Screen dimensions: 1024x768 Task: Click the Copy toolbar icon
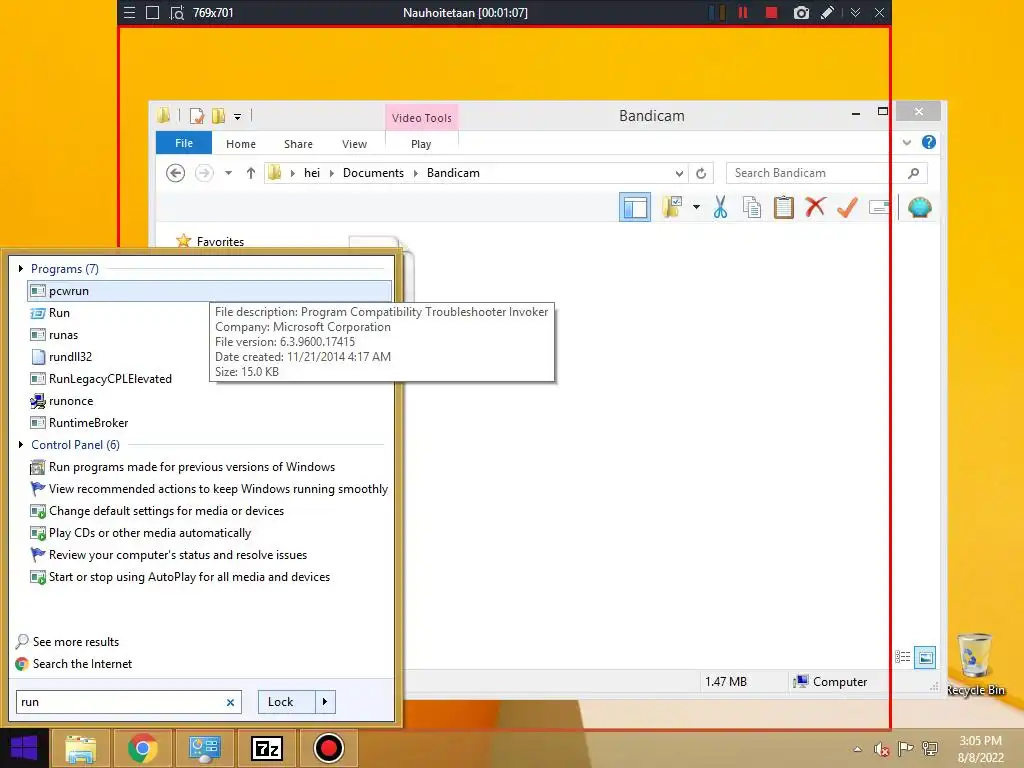[752, 207]
